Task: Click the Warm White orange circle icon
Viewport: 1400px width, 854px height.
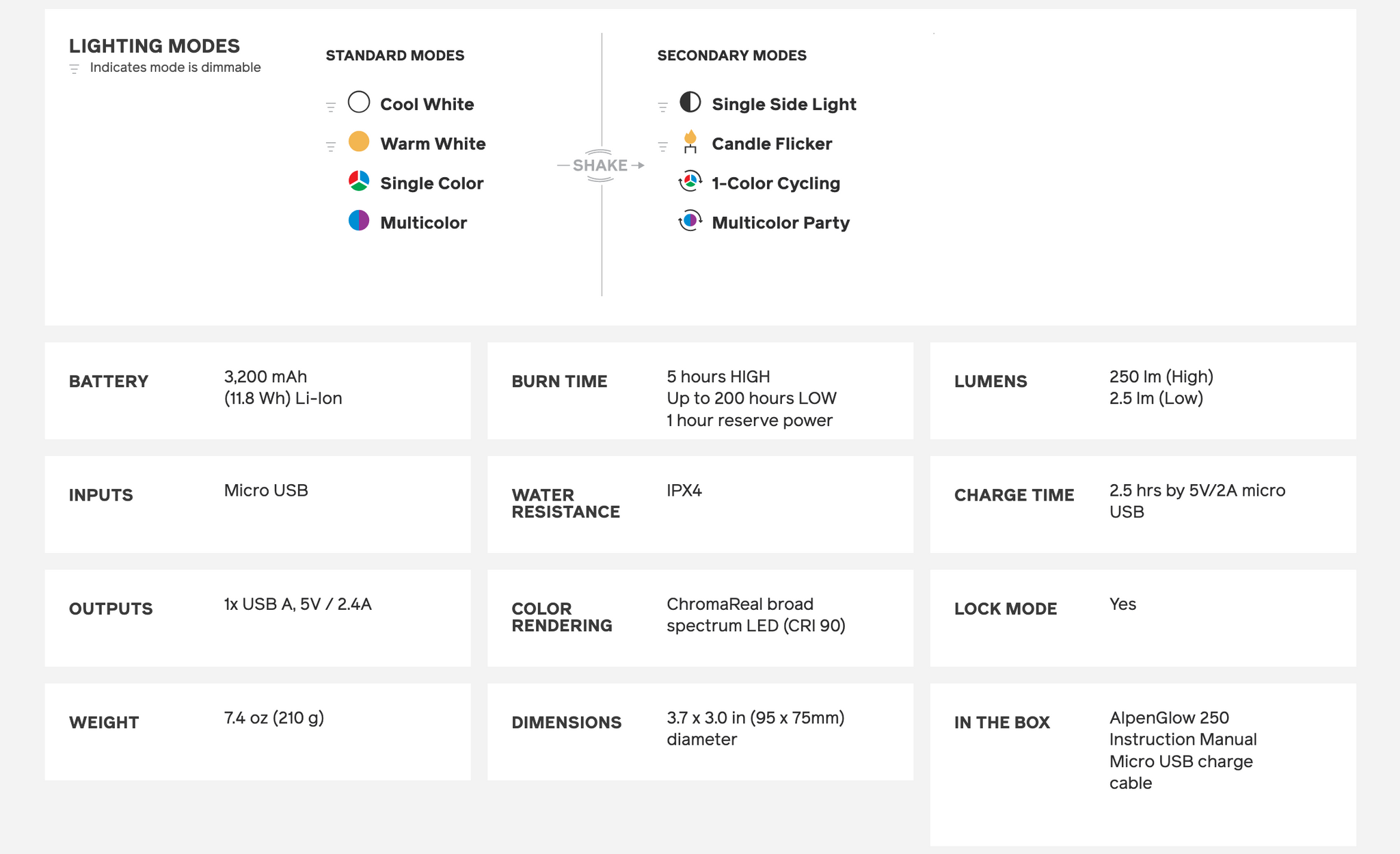Action: (359, 142)
